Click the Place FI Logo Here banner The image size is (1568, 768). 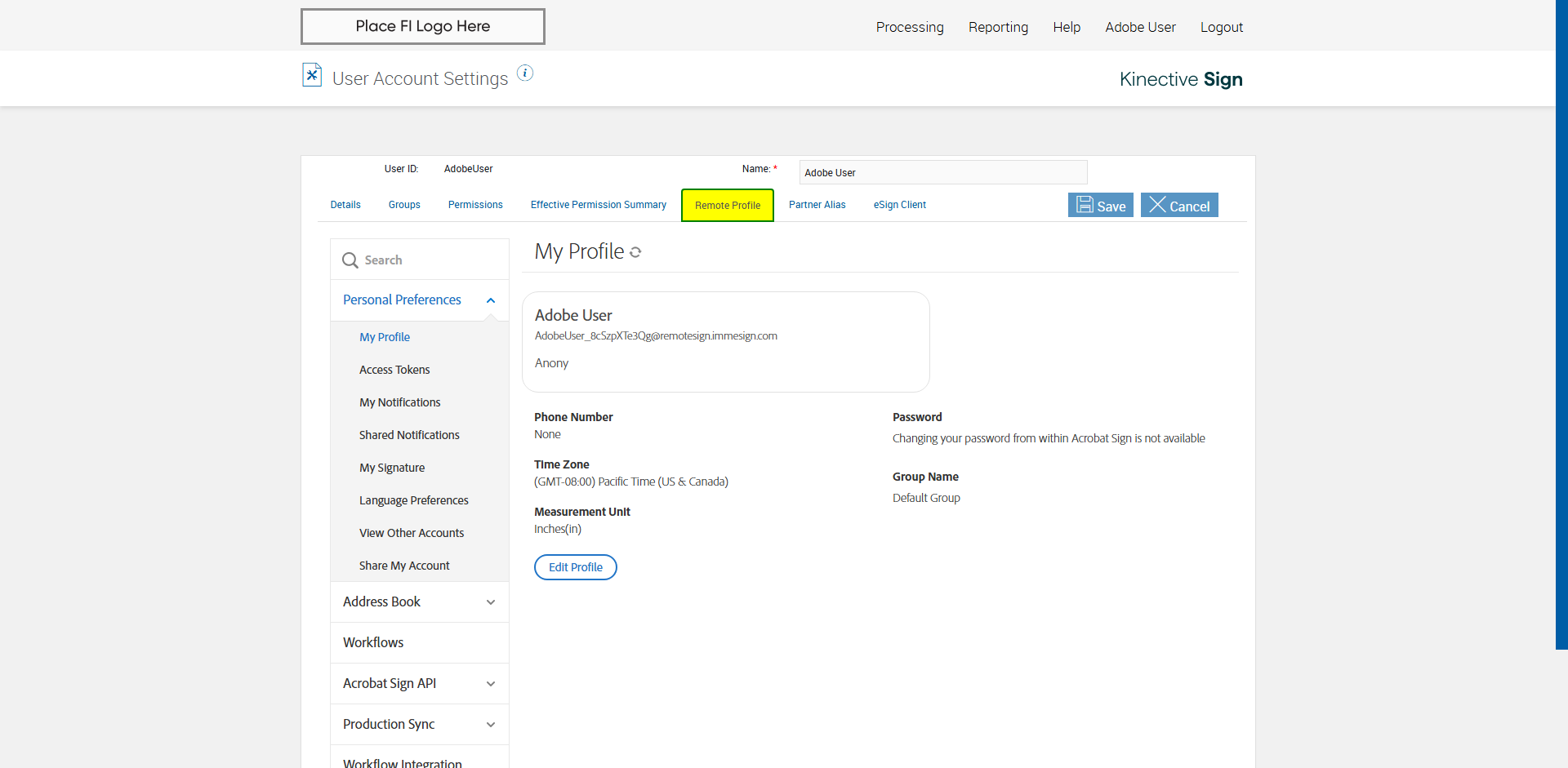[x=422, y=26]
